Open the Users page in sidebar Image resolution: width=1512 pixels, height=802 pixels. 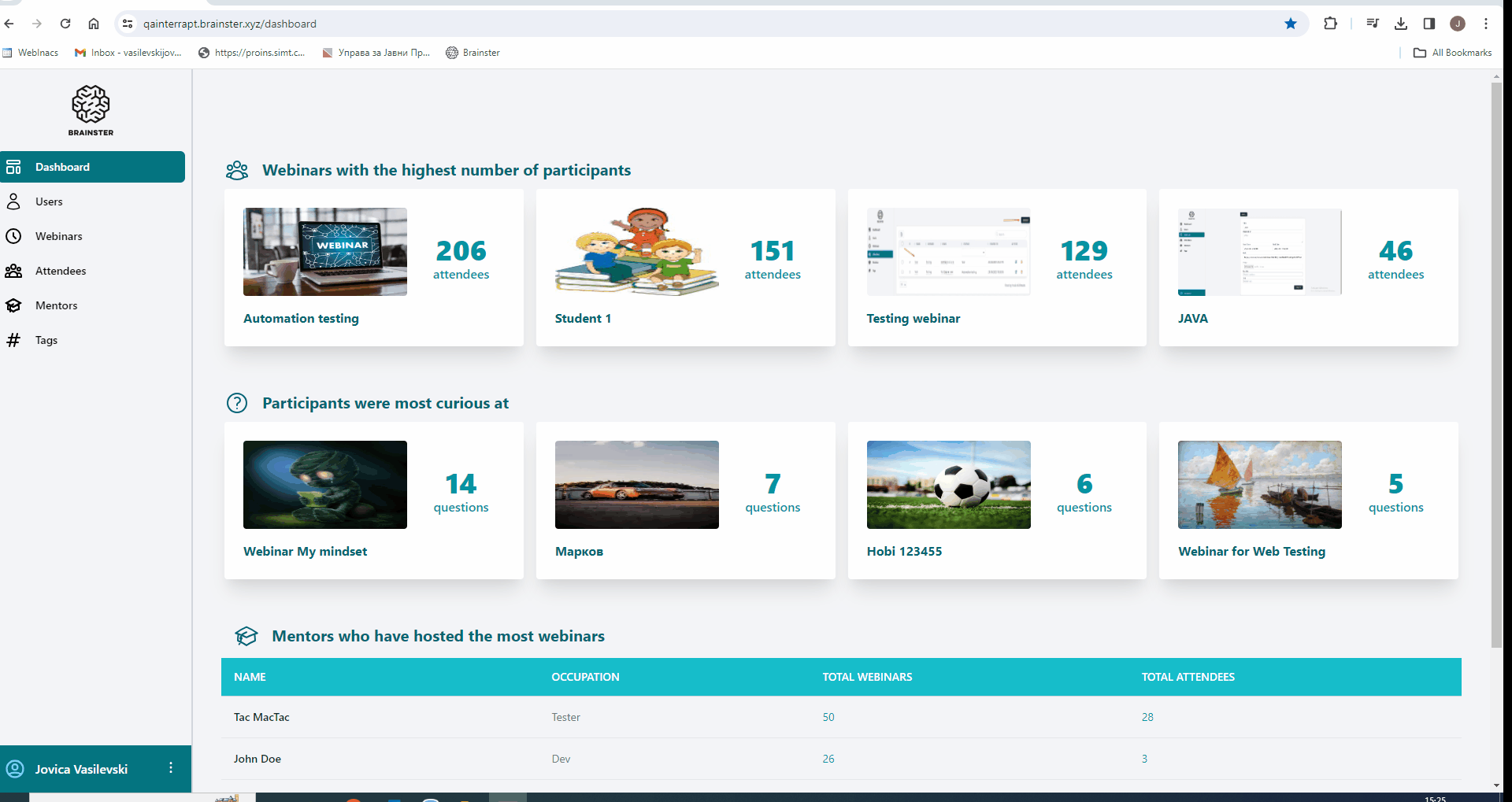(49, 201)
